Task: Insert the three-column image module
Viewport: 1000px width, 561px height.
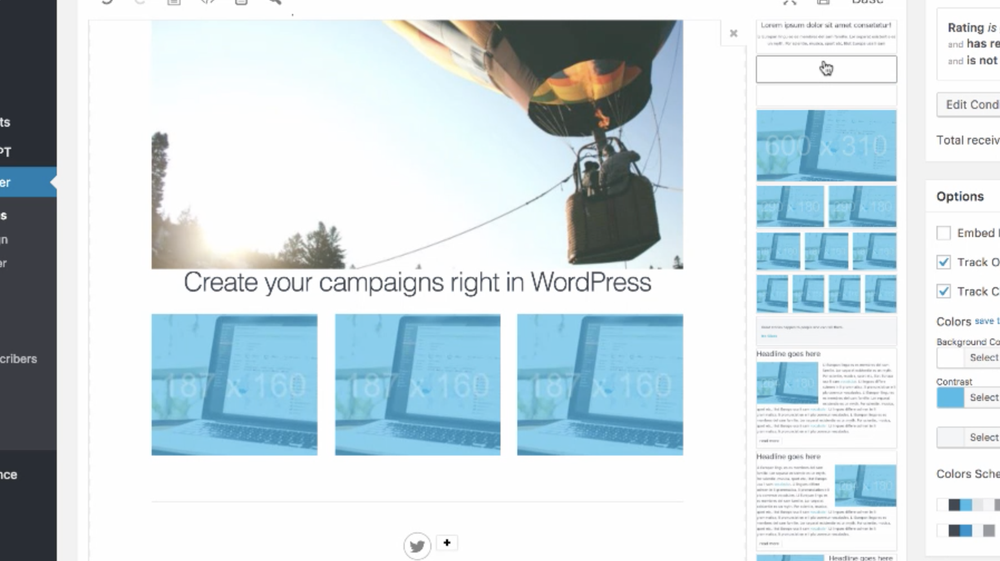Action: [827, 251]
